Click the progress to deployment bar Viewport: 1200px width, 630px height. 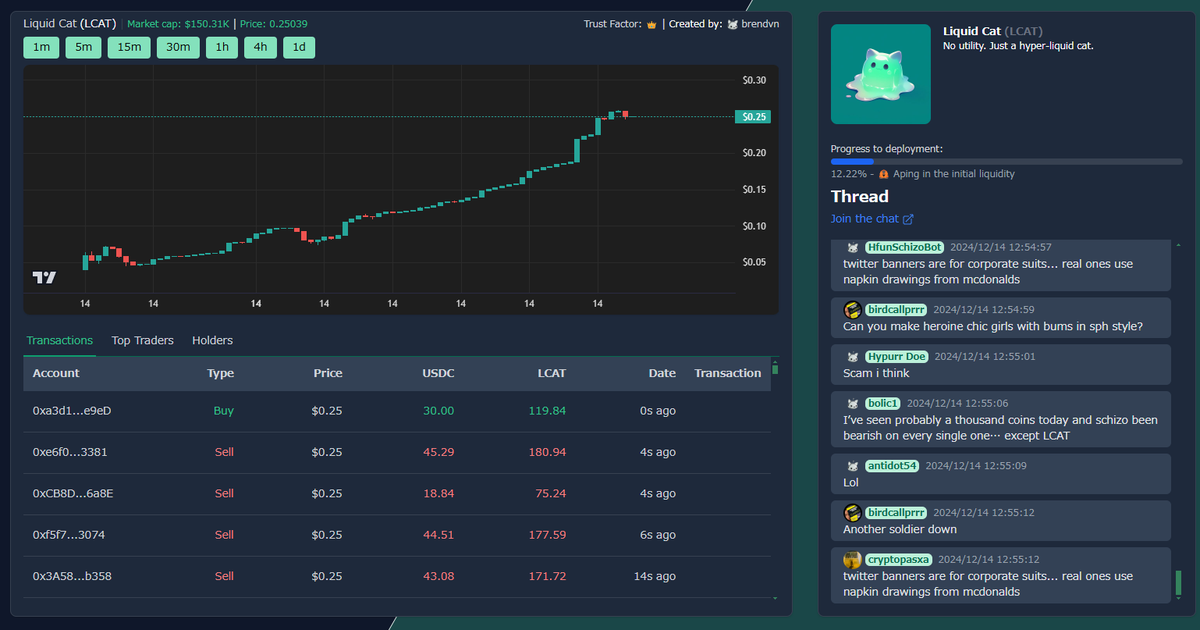pos(1006,161)
